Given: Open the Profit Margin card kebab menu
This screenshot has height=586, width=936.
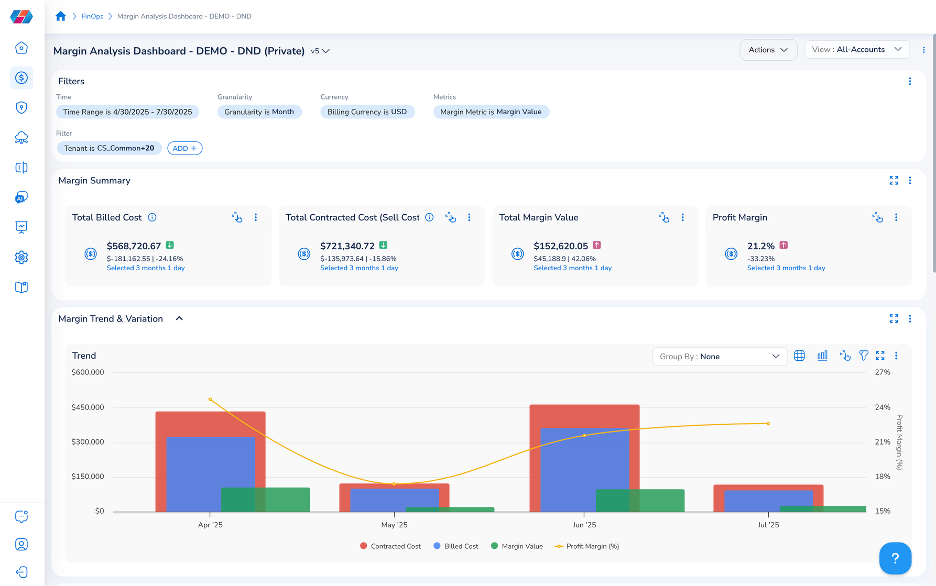Looking at the screenshot, I should [x=896, y=217].
